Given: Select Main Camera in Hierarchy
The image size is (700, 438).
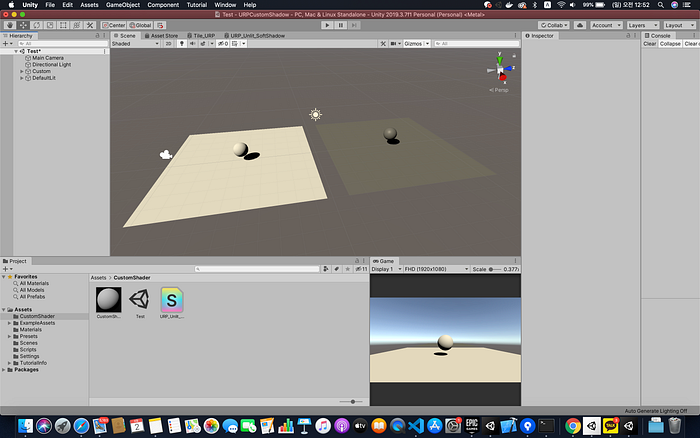Looking at the screenshot, I should [48, 58].
